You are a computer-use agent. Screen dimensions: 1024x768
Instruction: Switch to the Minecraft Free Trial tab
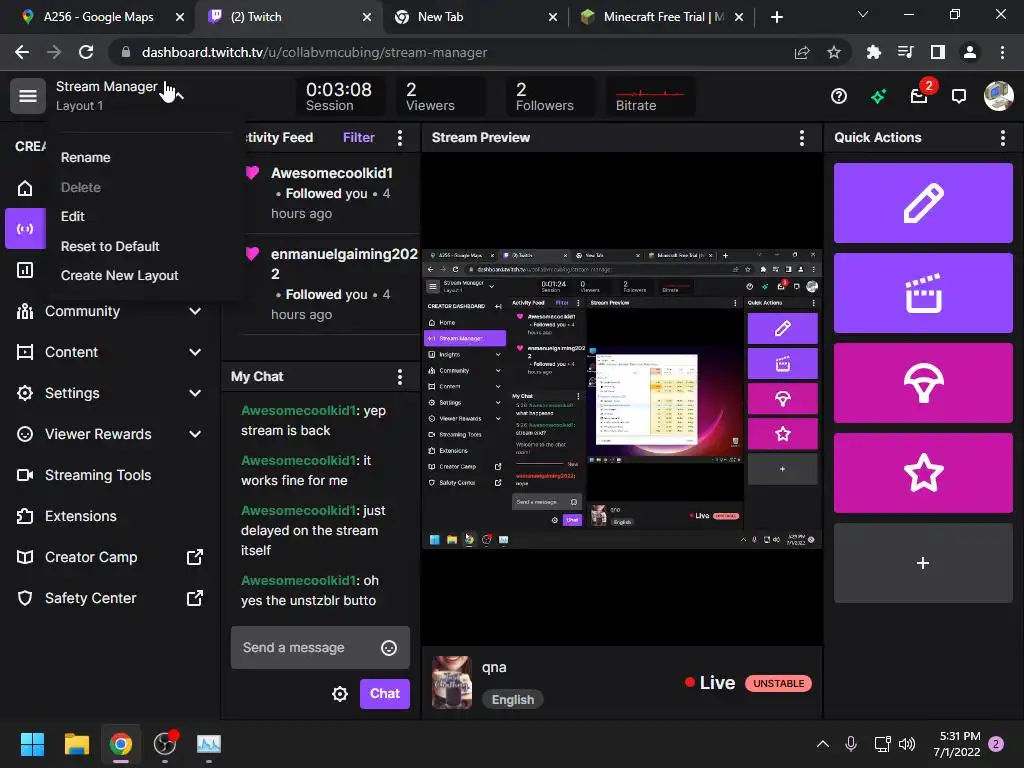tap(663, 17)
